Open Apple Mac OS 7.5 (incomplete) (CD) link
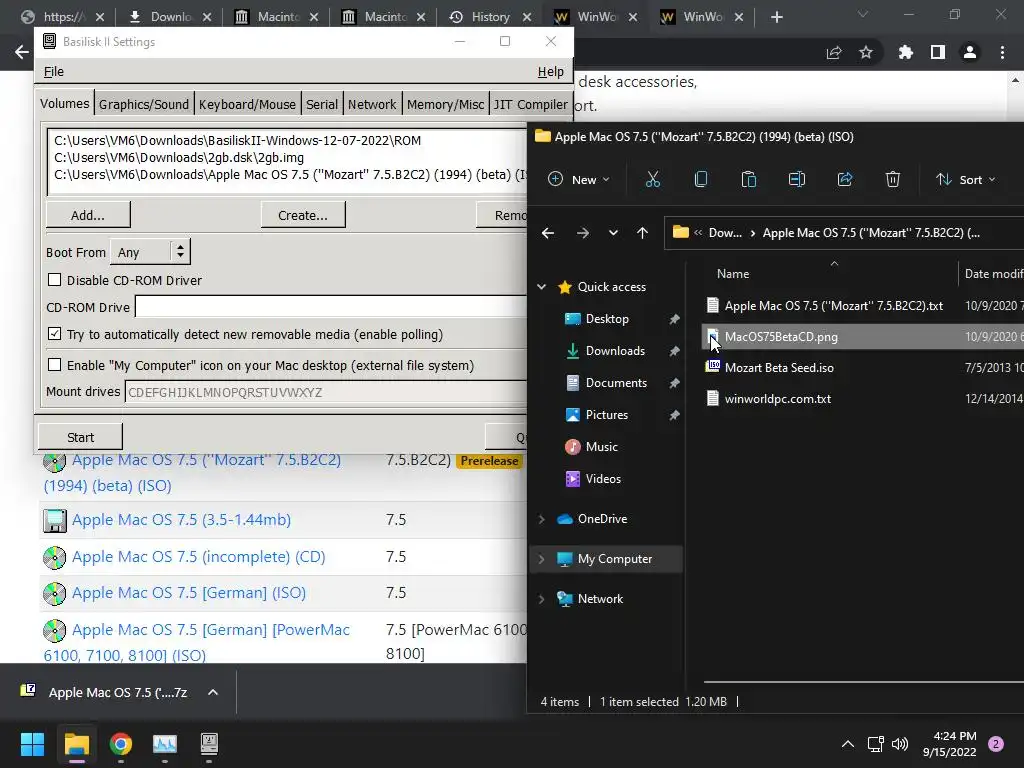The width and height of the screenshot is (1024, 768). pos(199,557)
